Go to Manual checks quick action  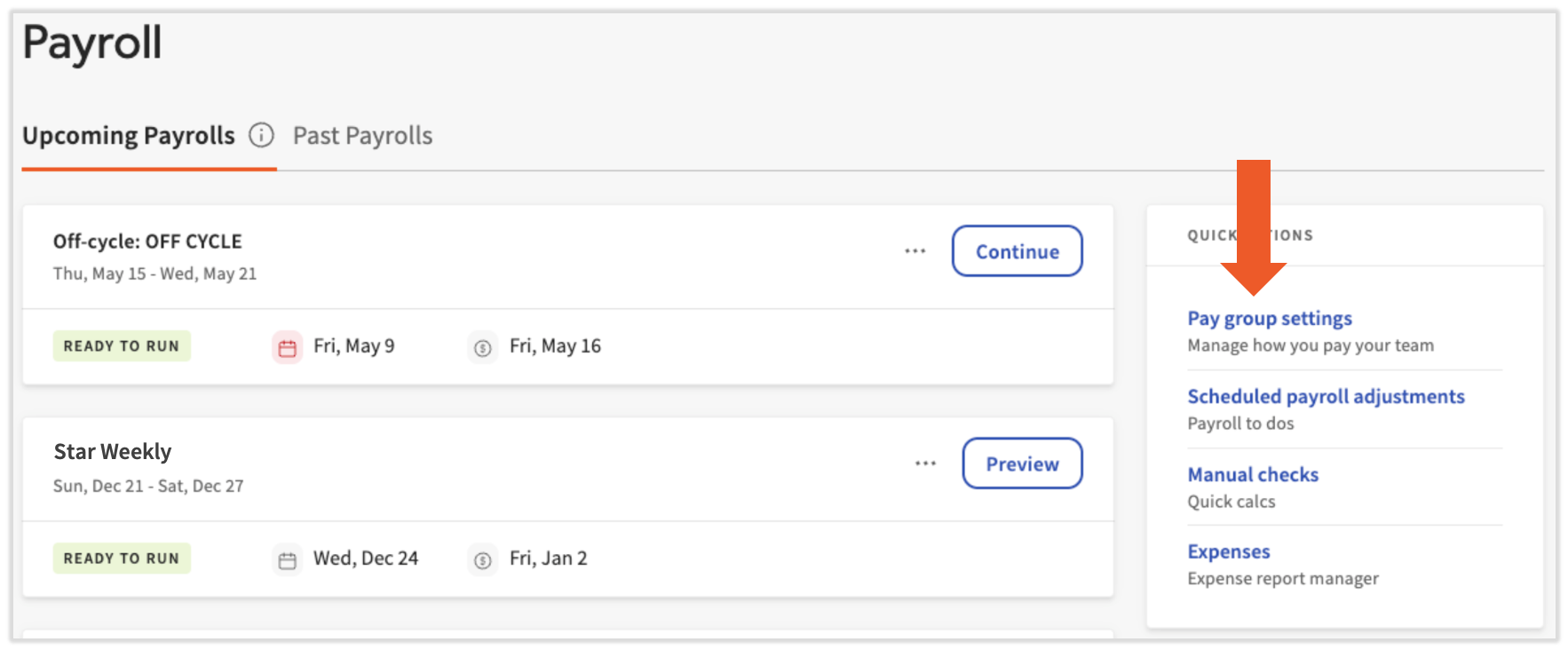point(1252,474)
